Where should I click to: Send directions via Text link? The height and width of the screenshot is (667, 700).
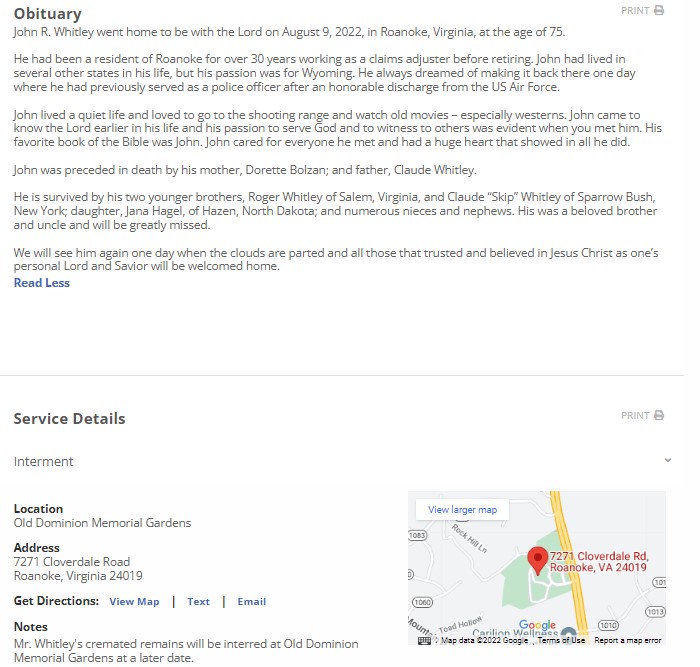(198, 602)
